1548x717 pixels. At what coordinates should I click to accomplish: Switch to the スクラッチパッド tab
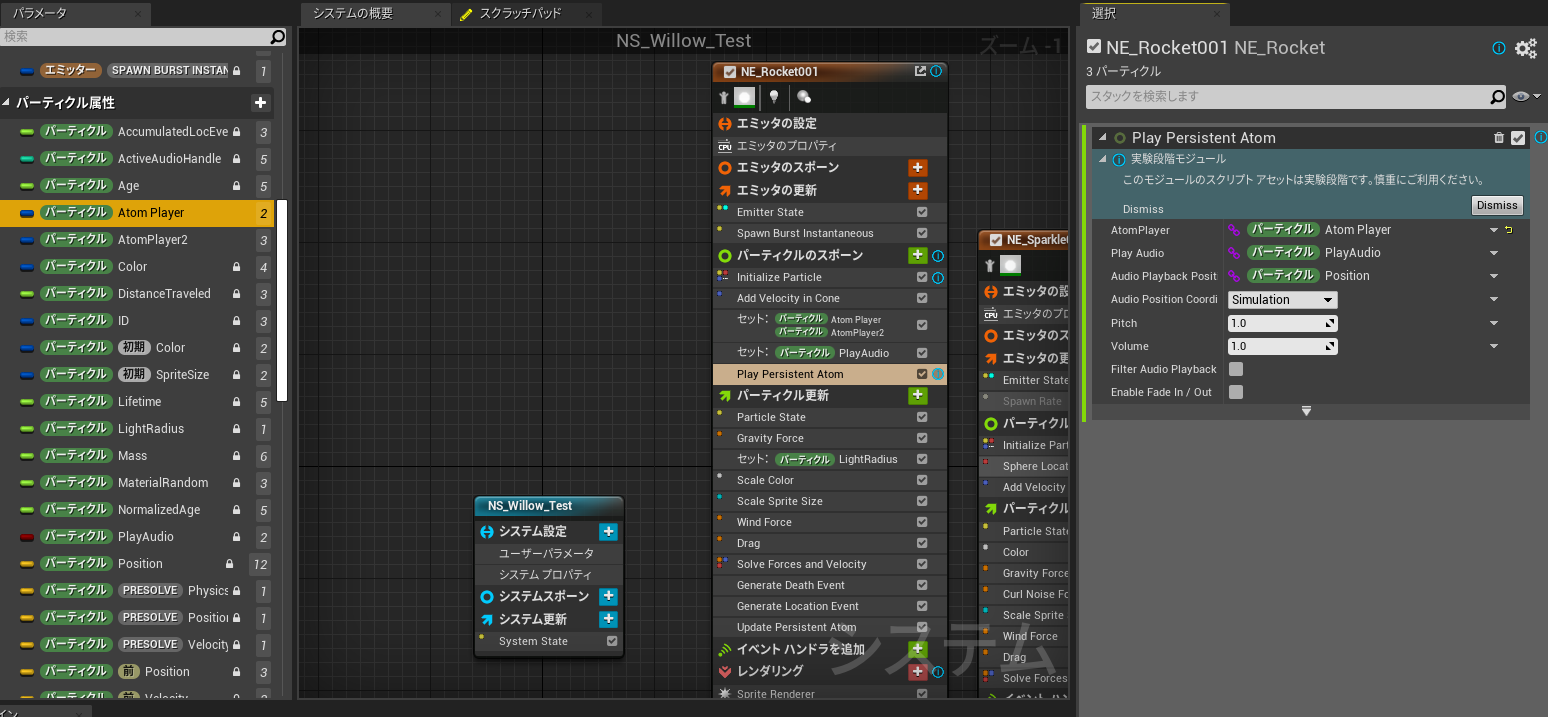[x=520, y=14]
